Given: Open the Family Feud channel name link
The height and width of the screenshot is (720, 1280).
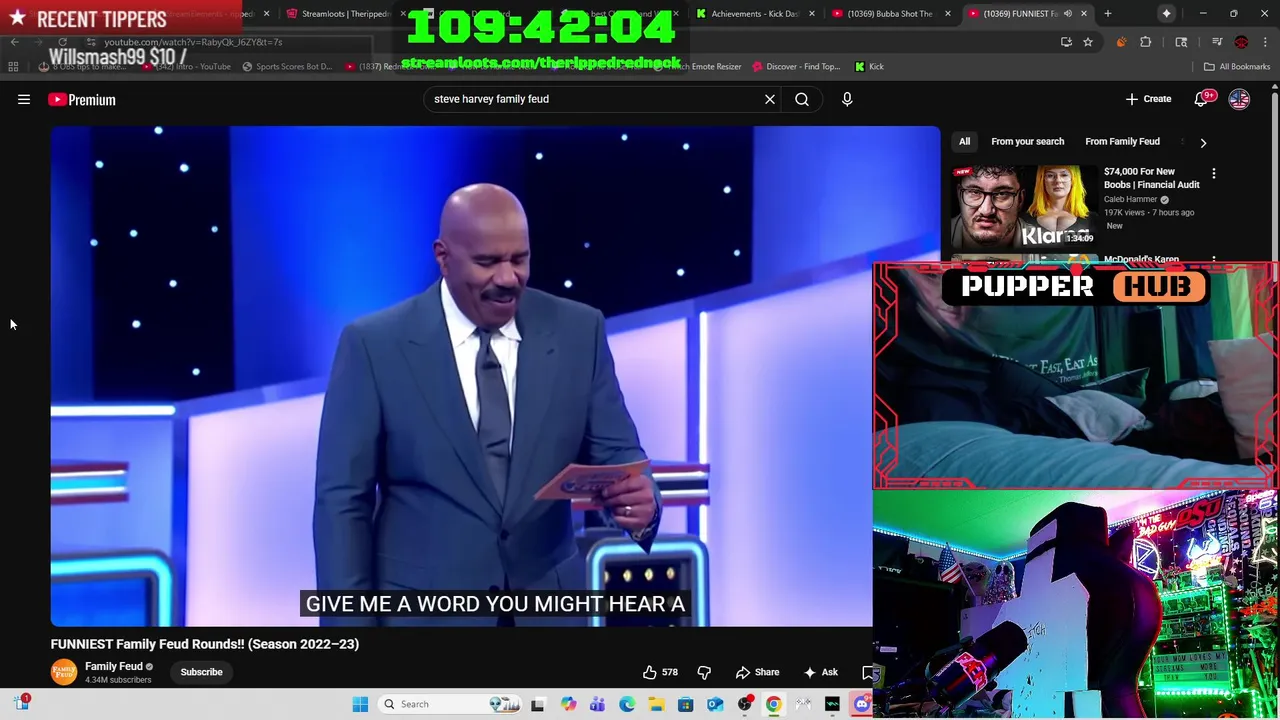Looking at the screenshot, I should click(114, 666).
